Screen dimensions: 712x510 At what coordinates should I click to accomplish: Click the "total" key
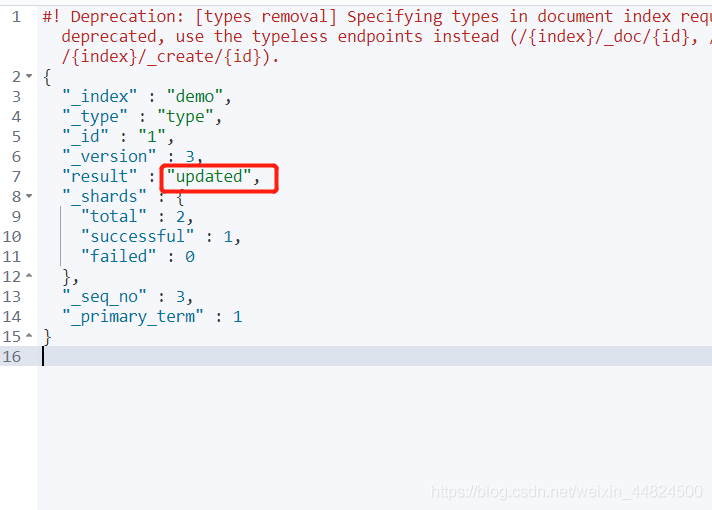(x=114, y=216)
